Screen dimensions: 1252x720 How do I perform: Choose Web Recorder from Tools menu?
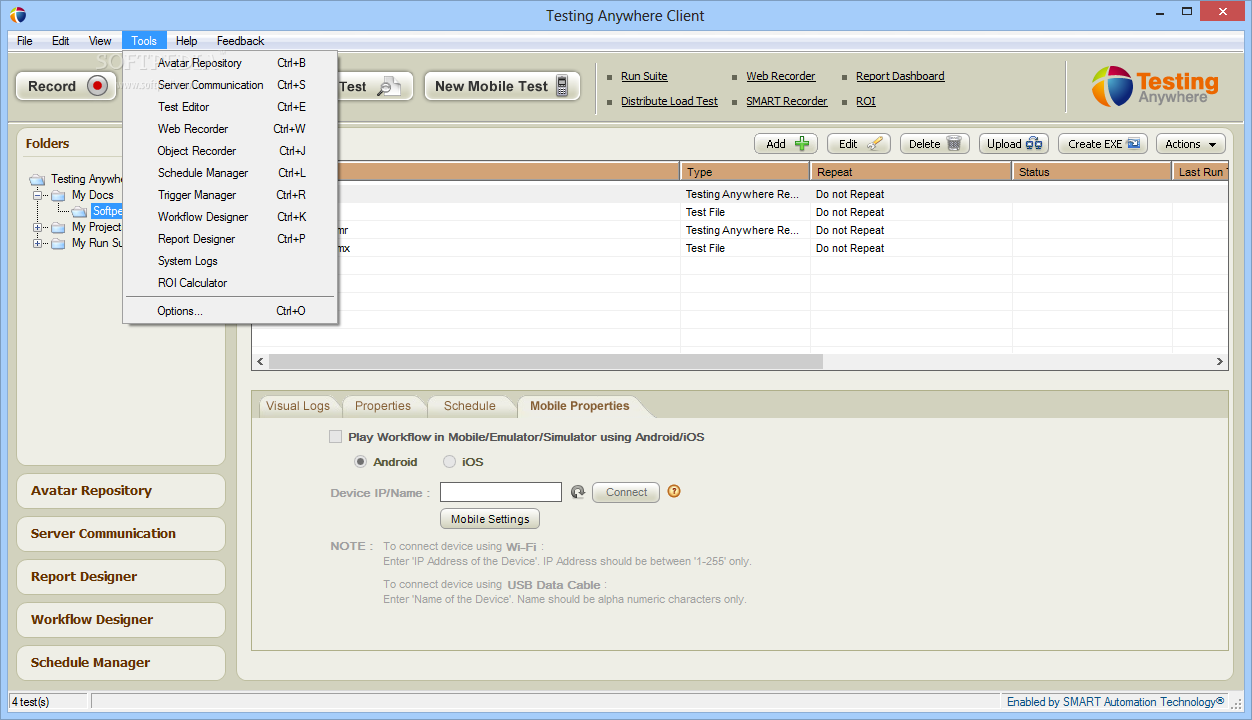[x=231, y=129]
